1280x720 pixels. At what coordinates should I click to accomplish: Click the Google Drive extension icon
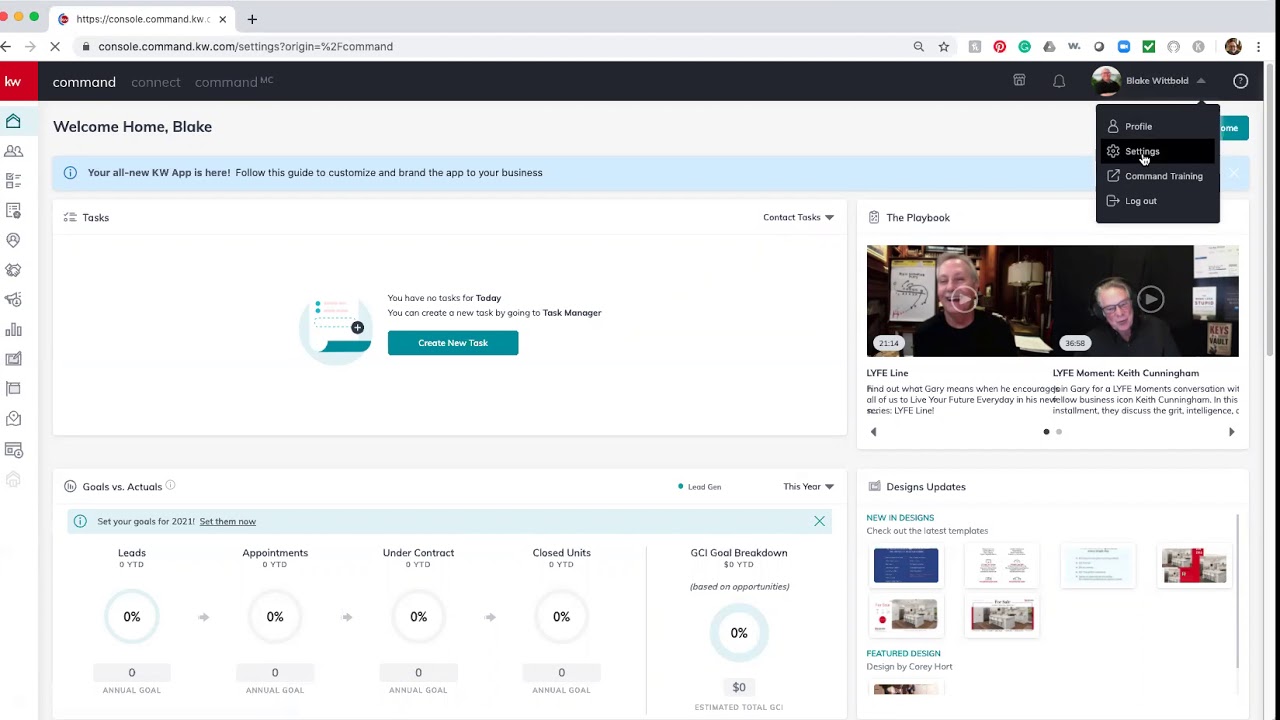tap(1049, 47)
